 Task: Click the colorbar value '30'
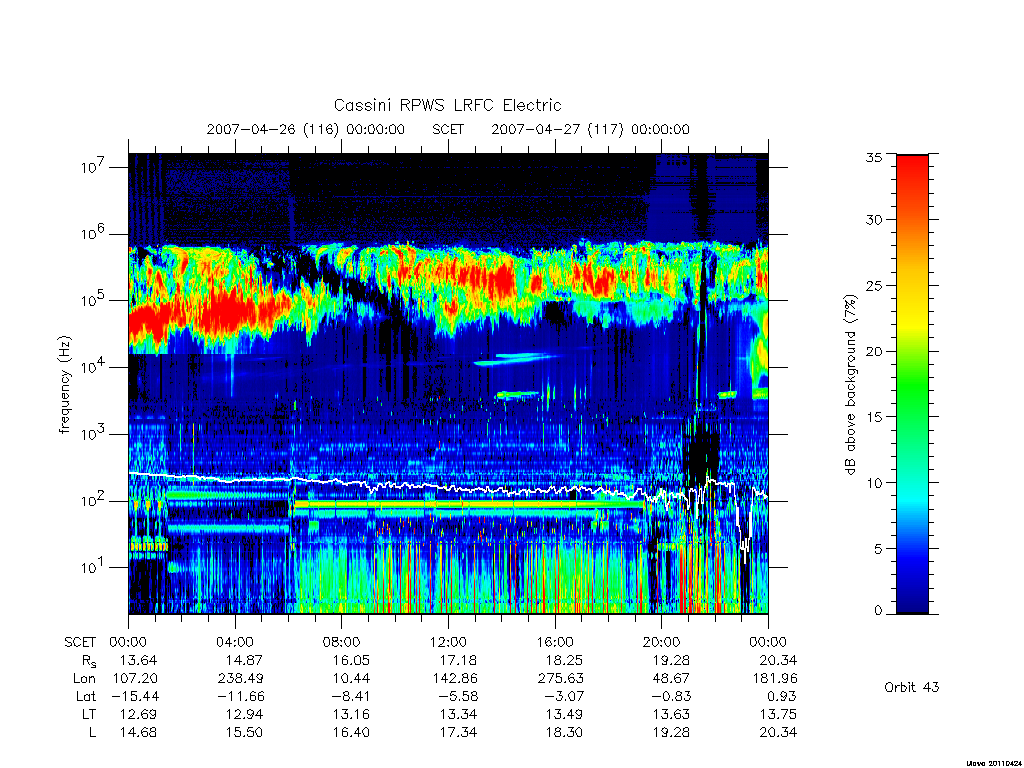[x=874, y=220]
